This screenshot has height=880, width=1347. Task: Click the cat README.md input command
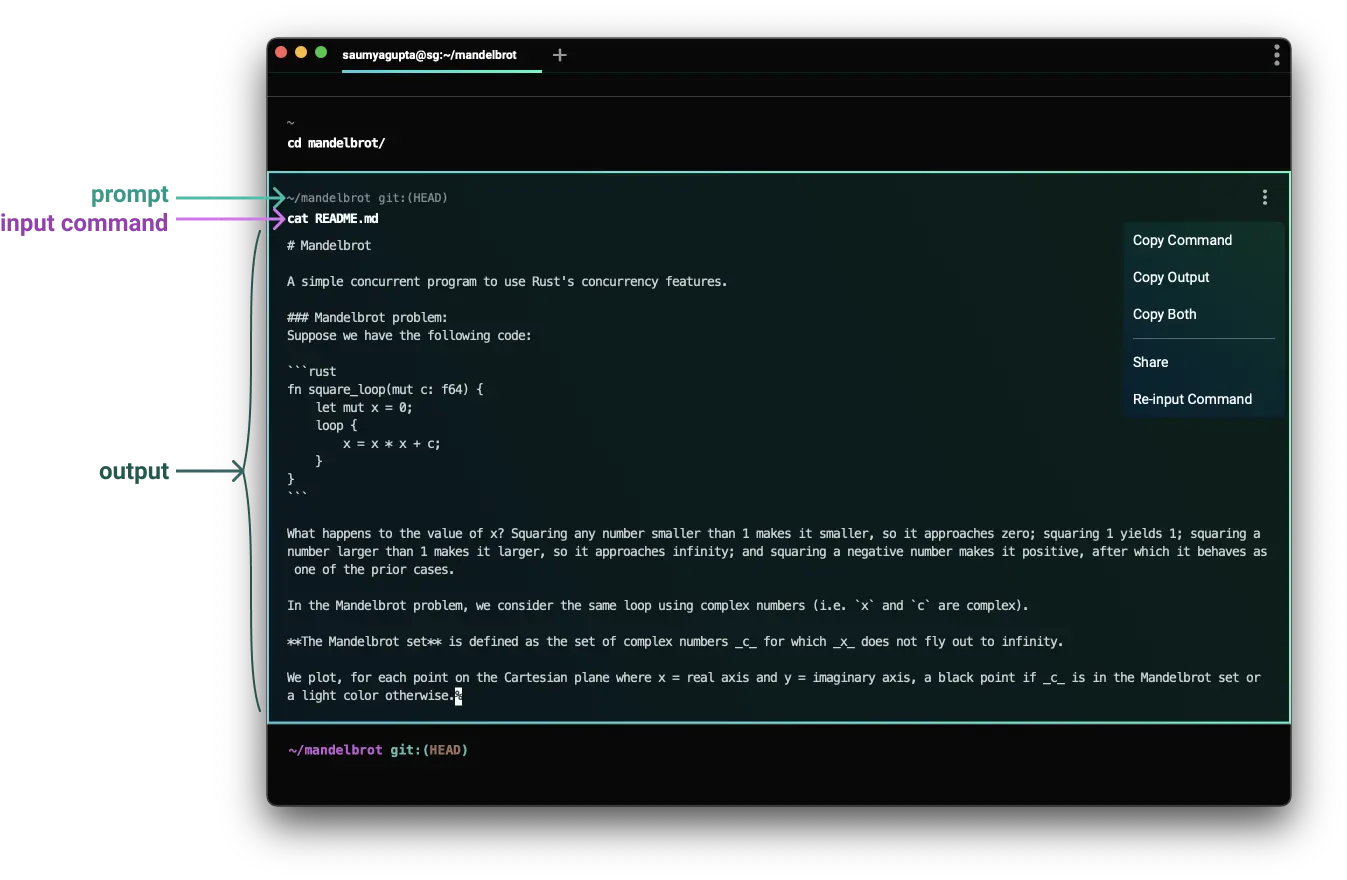click(333, 218)
